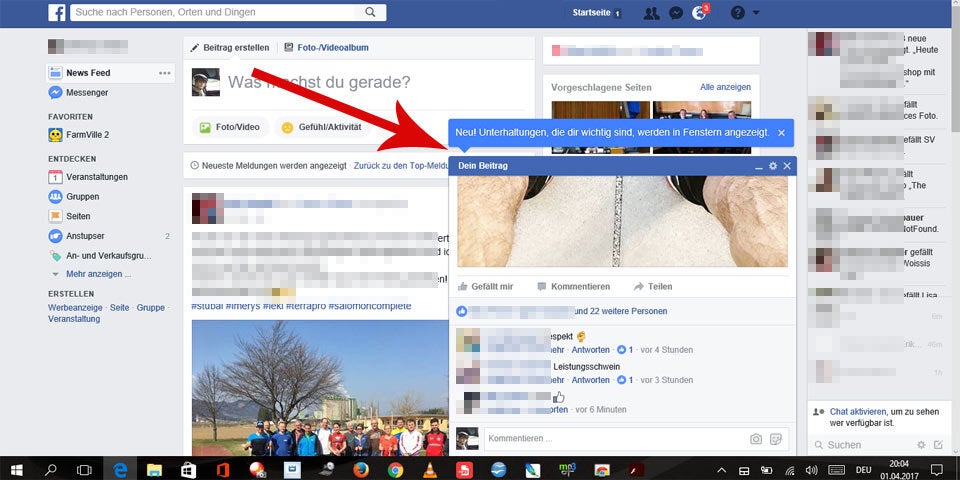Open Firefox from the taskbar

click(361, 470)
